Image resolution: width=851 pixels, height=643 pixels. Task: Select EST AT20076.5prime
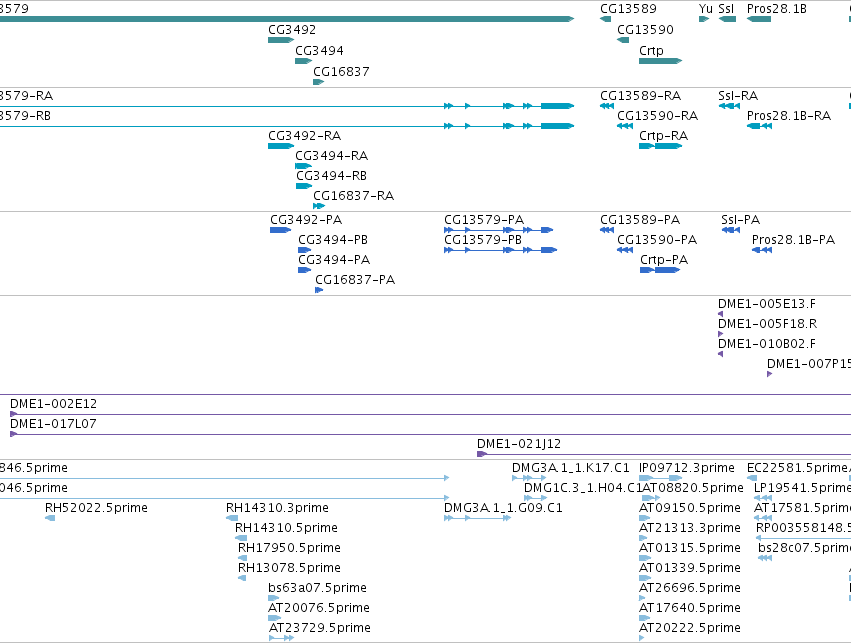pyautogui.click(x=275, y=619)
